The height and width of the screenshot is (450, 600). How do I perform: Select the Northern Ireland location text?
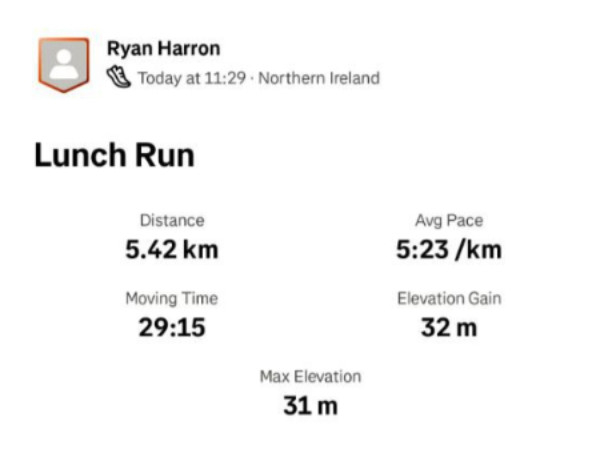319,78
